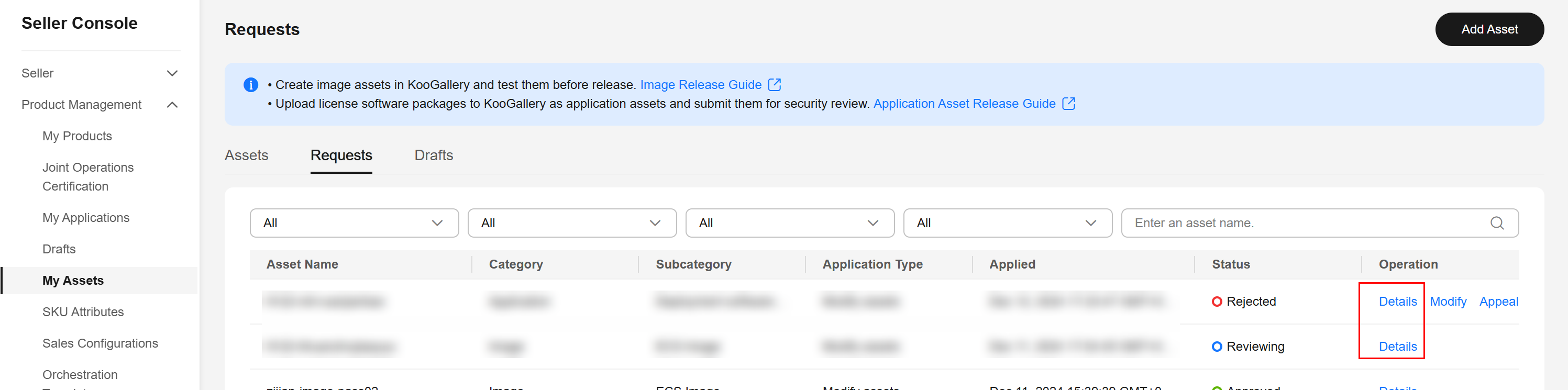Viewport: 1568px width, 390px height.
Task: Click the Applied column header
Action: point(1012,265)
